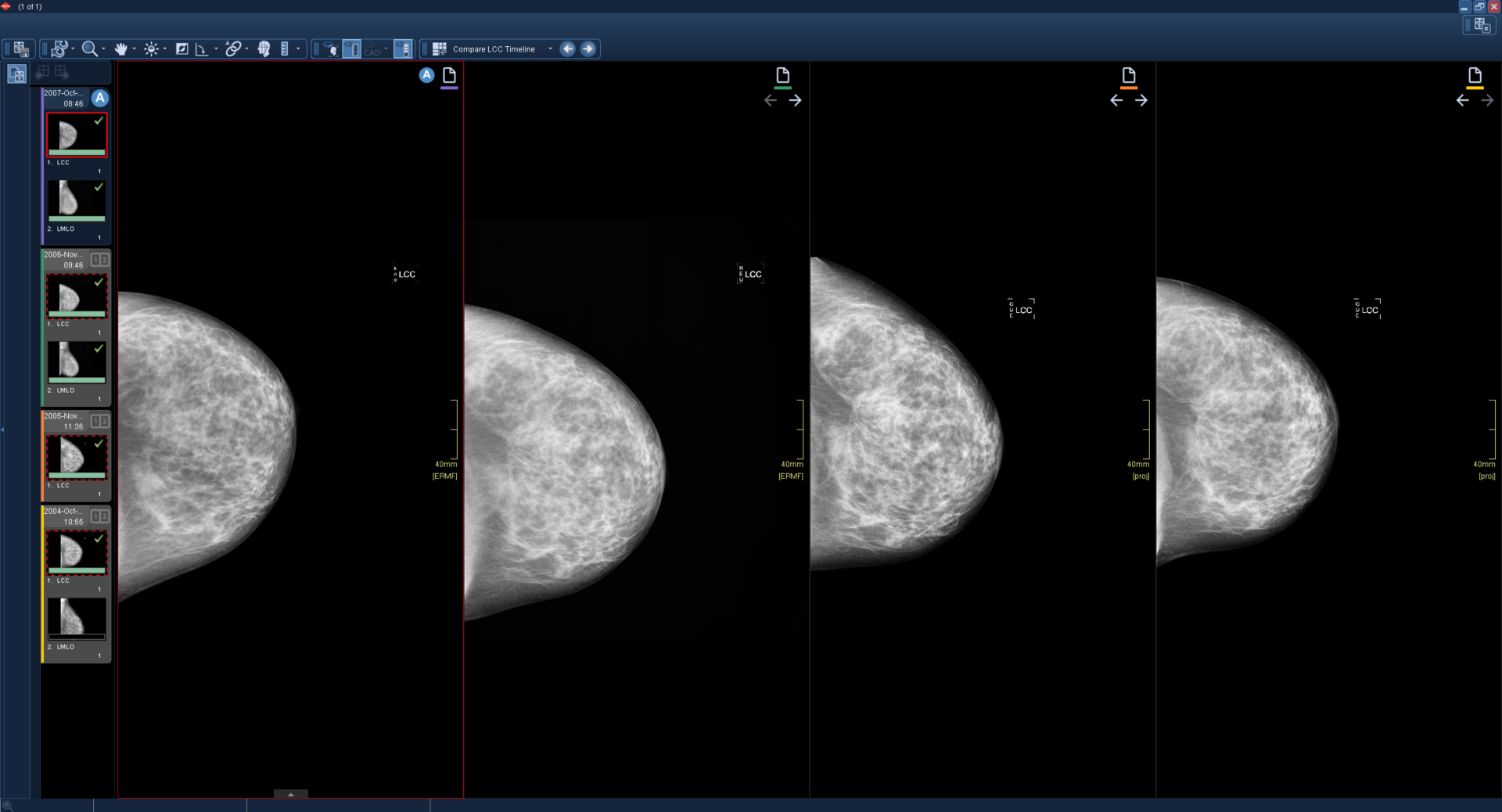Select the 2006-Nov study header
Screen dimensions: 1502x812
(66, 260)
